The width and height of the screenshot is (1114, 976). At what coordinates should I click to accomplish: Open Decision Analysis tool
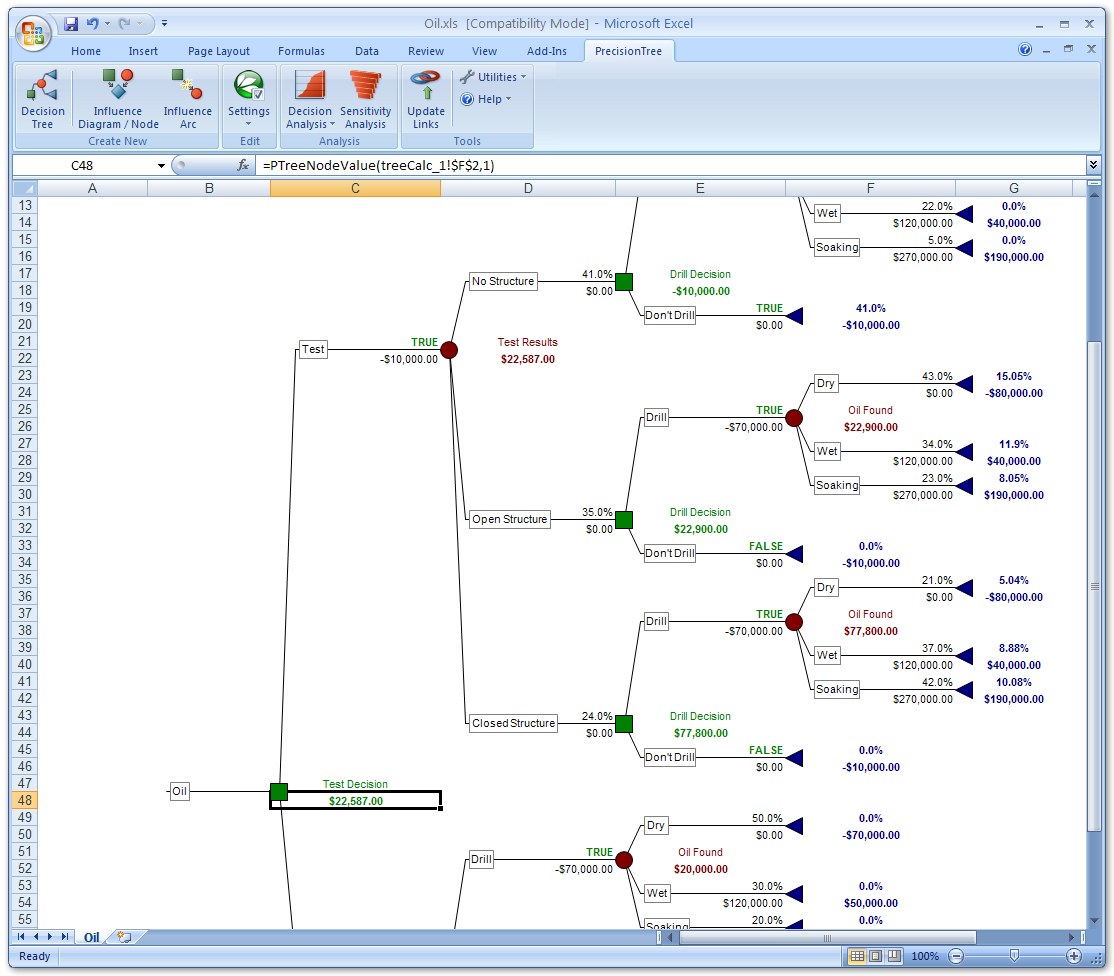310,99
